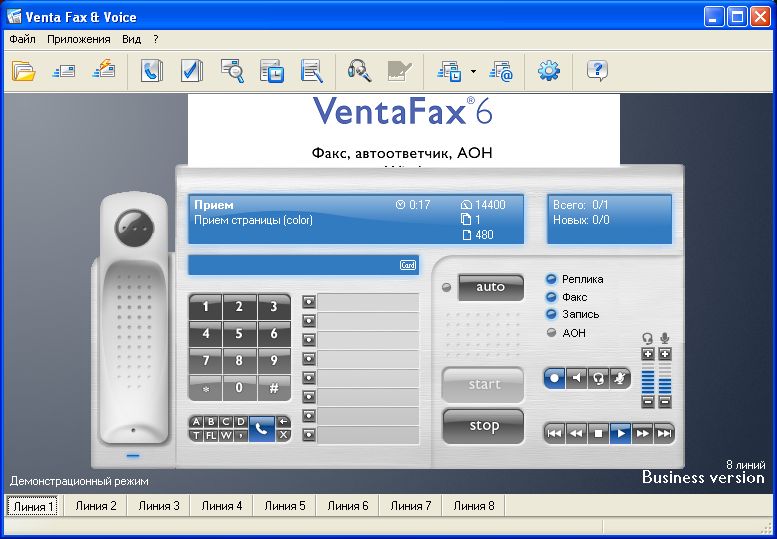Screen dimensions: 777x539
Task: Switch to the Линия 5 tab
Action: 285,506
